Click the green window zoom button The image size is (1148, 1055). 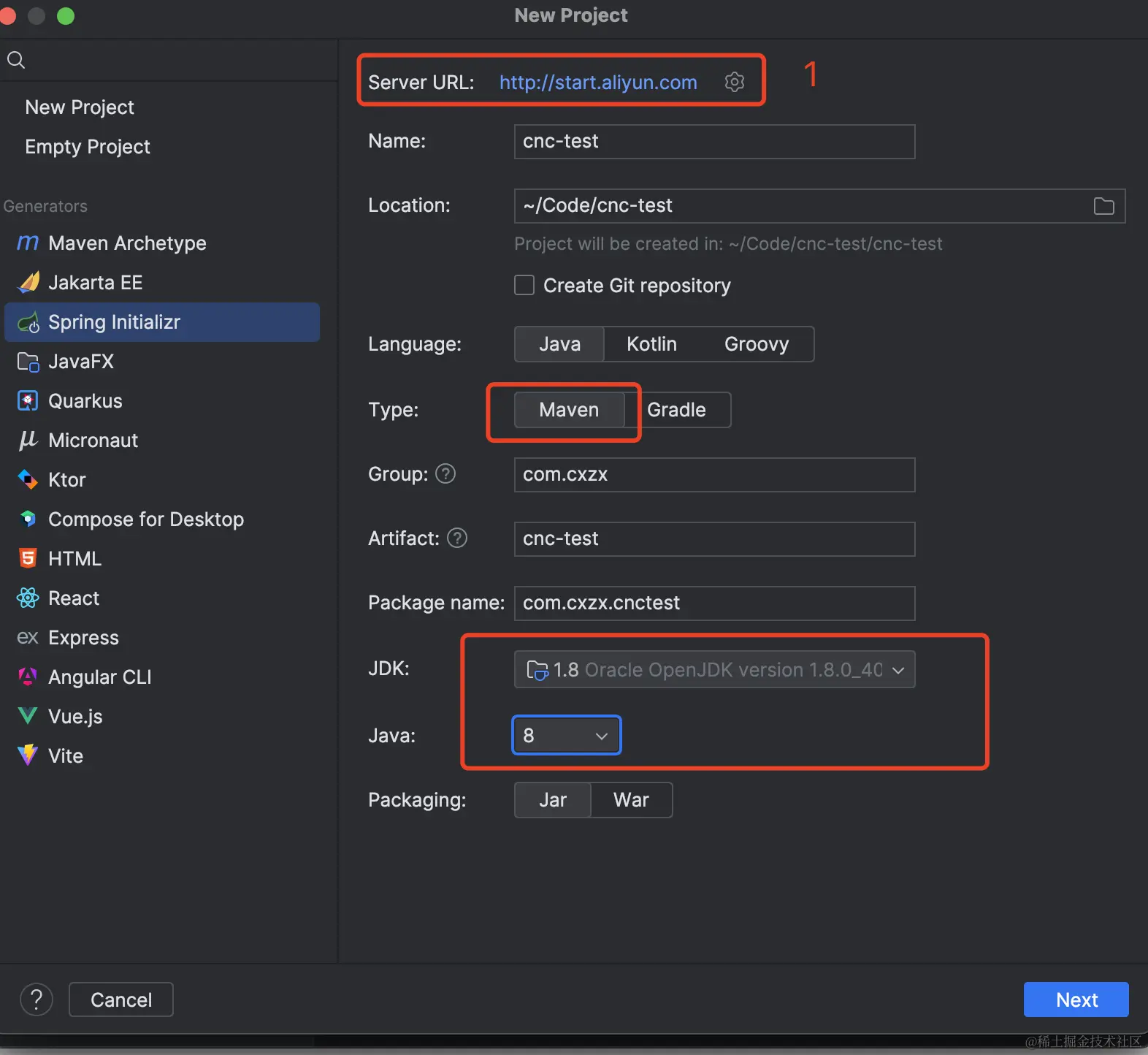[66, 15]
